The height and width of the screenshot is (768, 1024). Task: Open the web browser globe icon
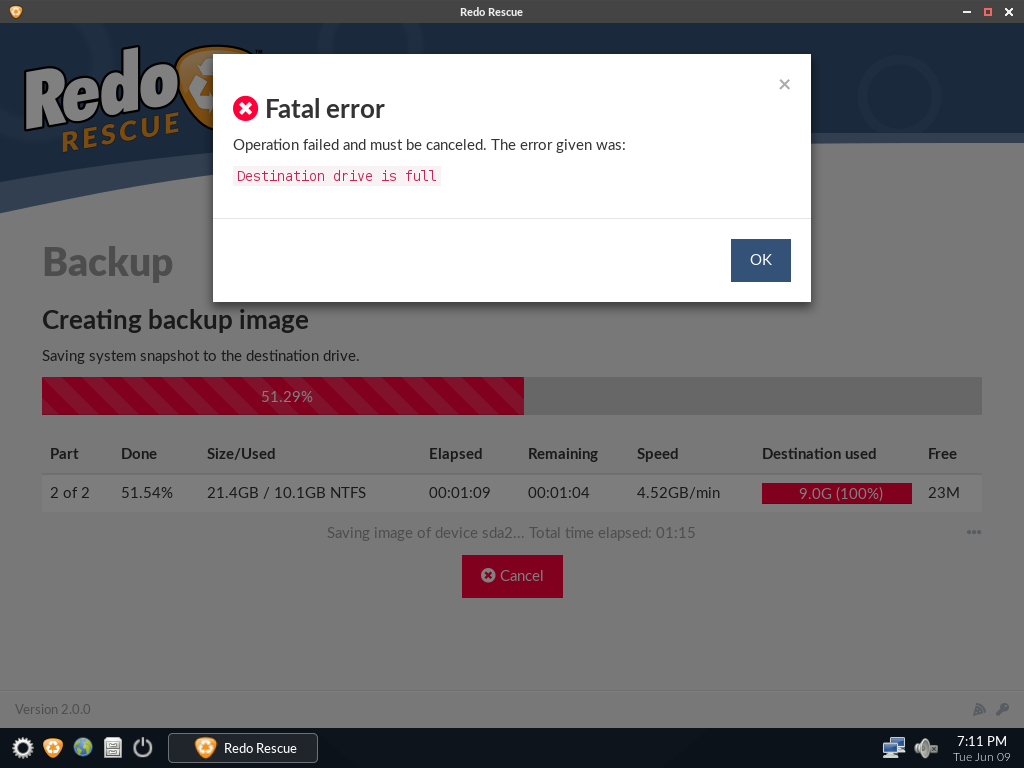coord(83,748)
